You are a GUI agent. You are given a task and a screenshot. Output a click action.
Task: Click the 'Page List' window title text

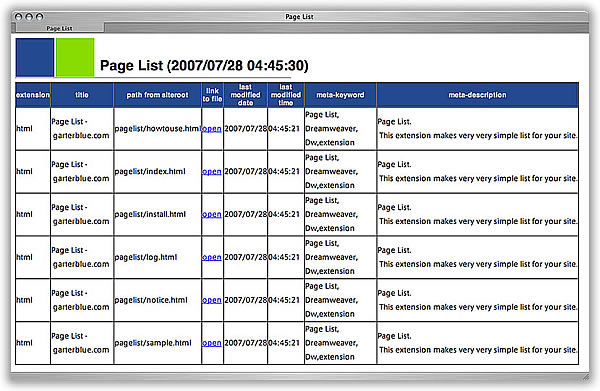click(x=299, y=17)
